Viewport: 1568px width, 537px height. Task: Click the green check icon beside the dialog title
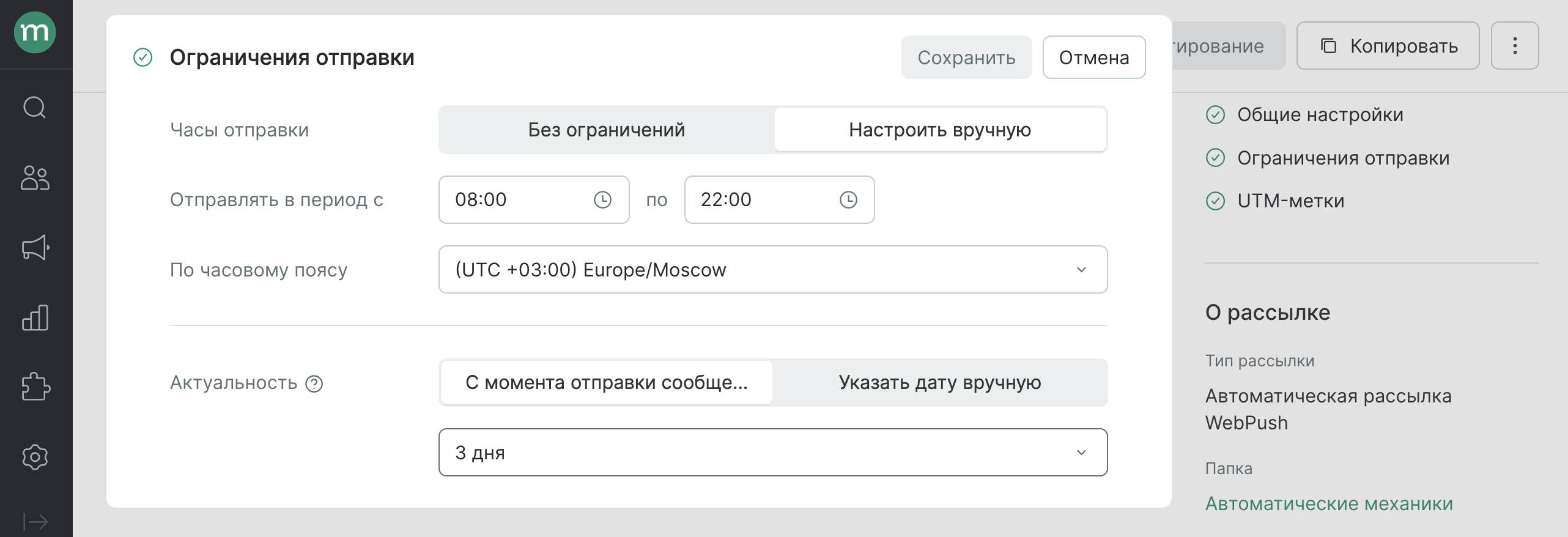pos(142,57)
